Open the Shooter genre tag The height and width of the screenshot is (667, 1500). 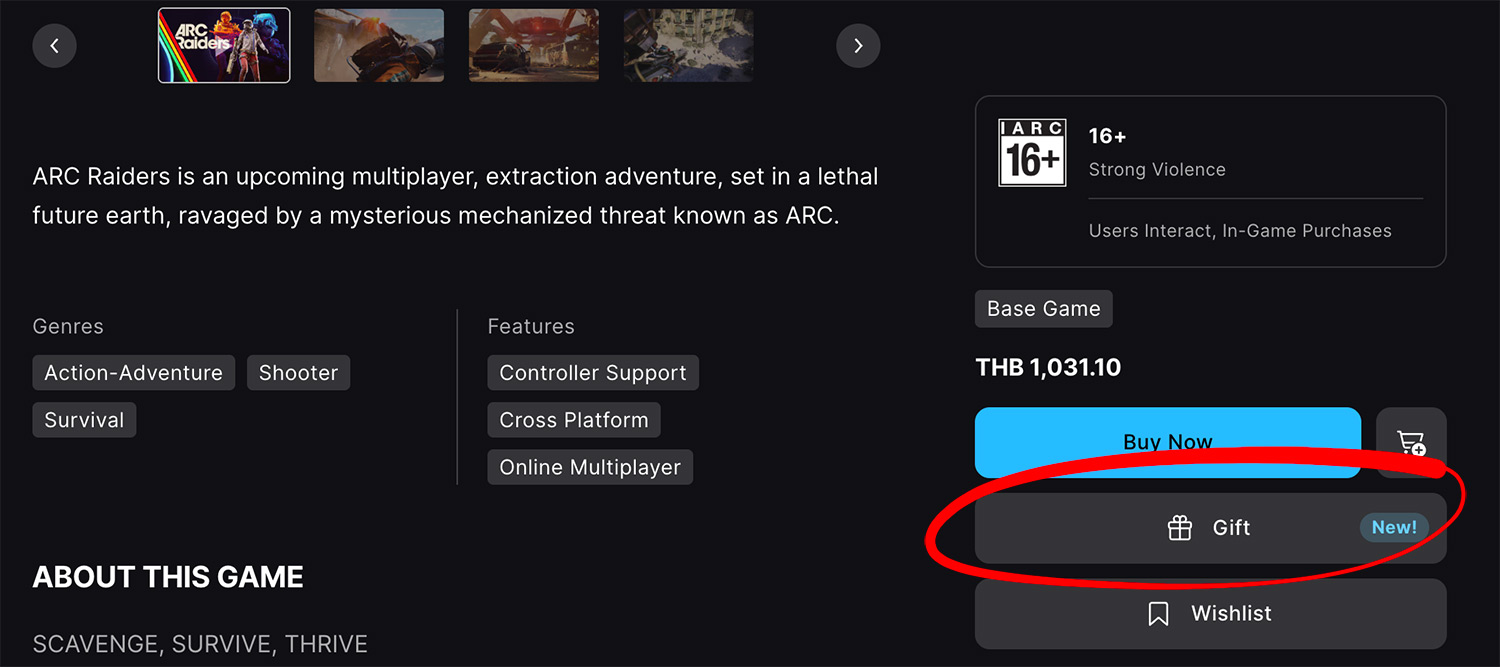tap(298, 373)
